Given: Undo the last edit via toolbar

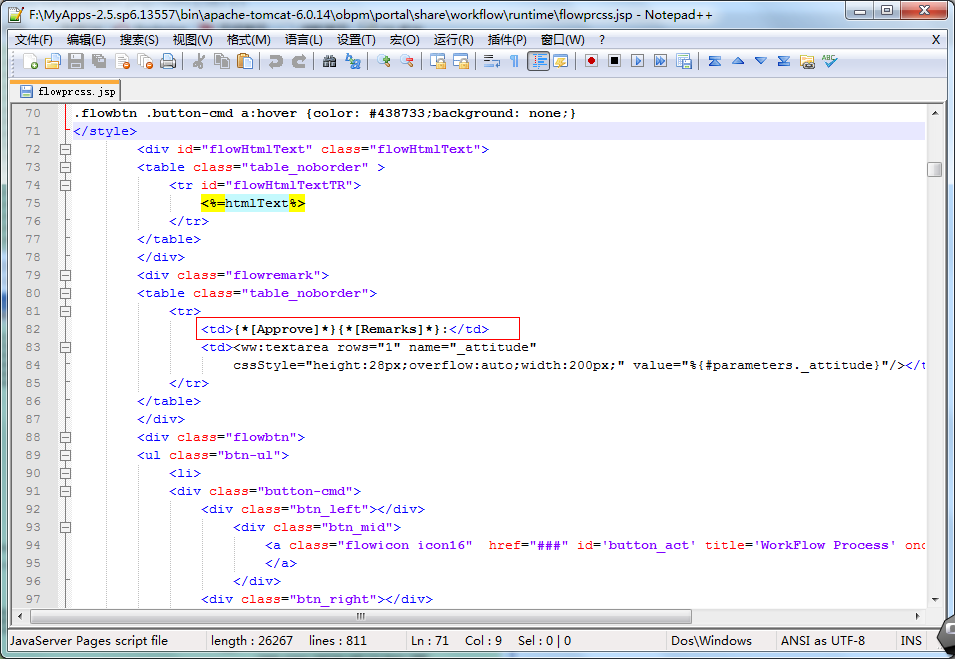Looking at the screenshot, I should tap(275, 61).
